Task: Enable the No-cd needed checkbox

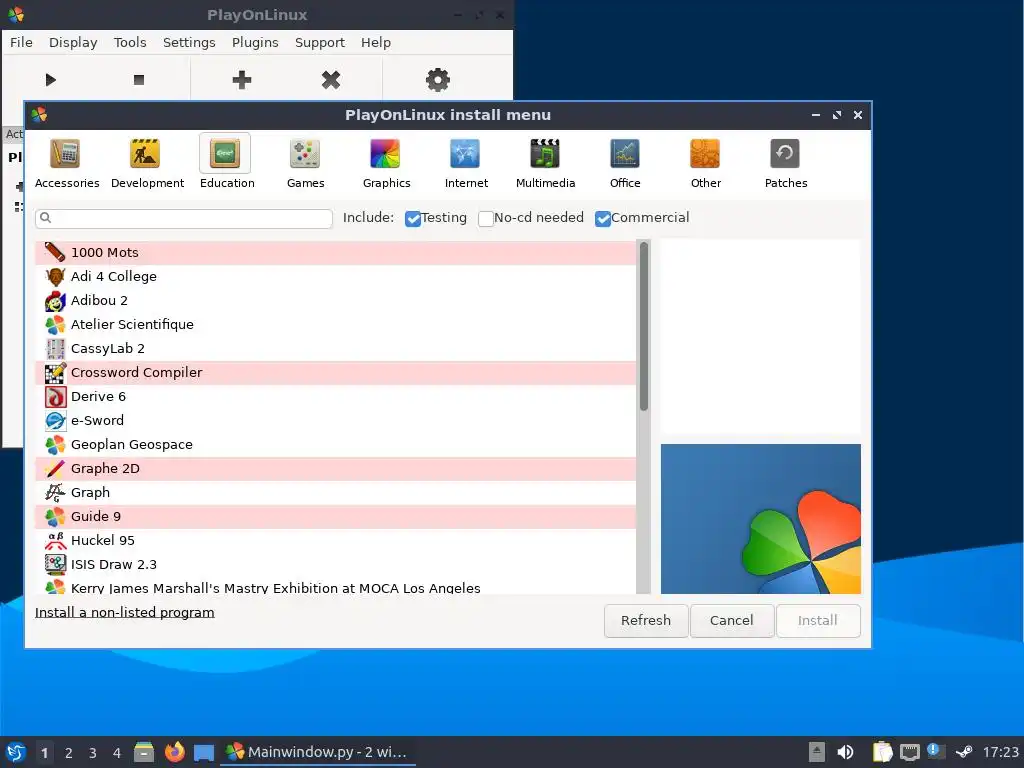Action: 485,219
